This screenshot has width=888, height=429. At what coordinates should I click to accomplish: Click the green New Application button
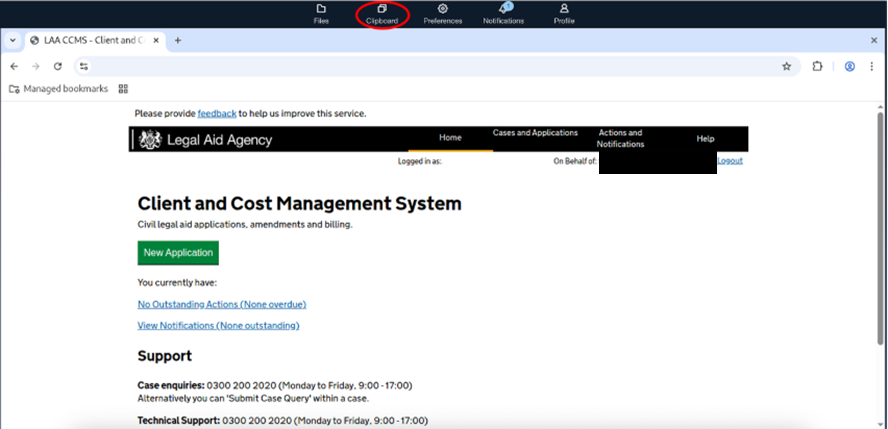pyautogui.click(x=178, y=253)
